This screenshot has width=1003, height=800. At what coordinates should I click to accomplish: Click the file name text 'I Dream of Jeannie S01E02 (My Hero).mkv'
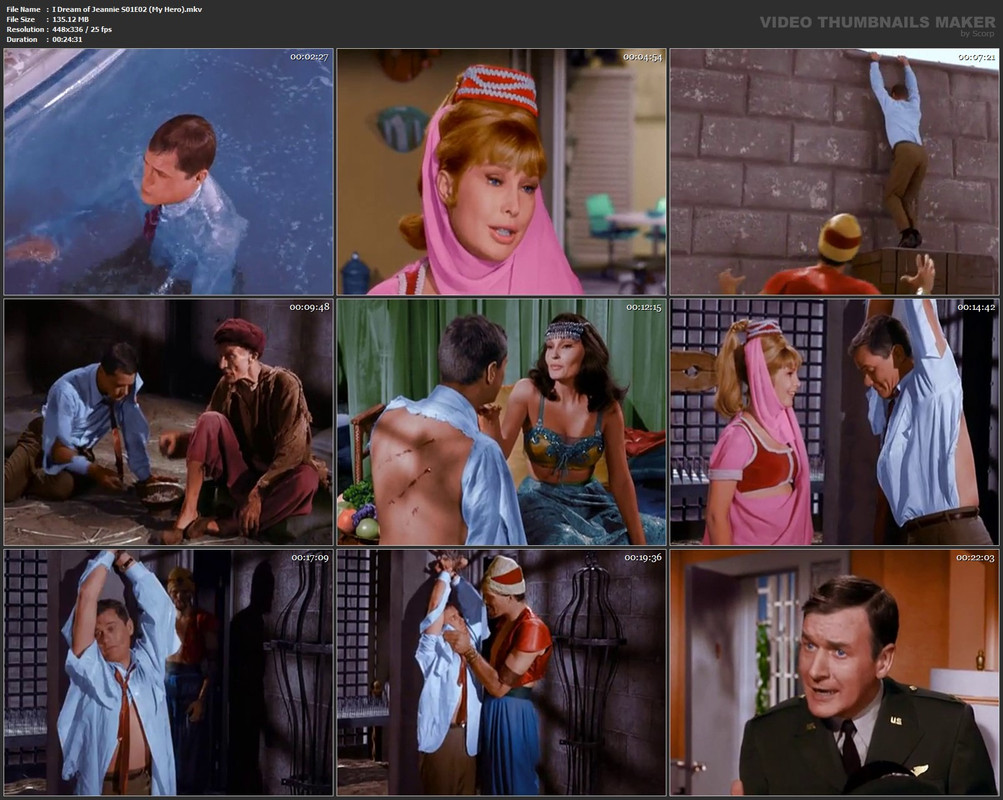coord(127,10)
